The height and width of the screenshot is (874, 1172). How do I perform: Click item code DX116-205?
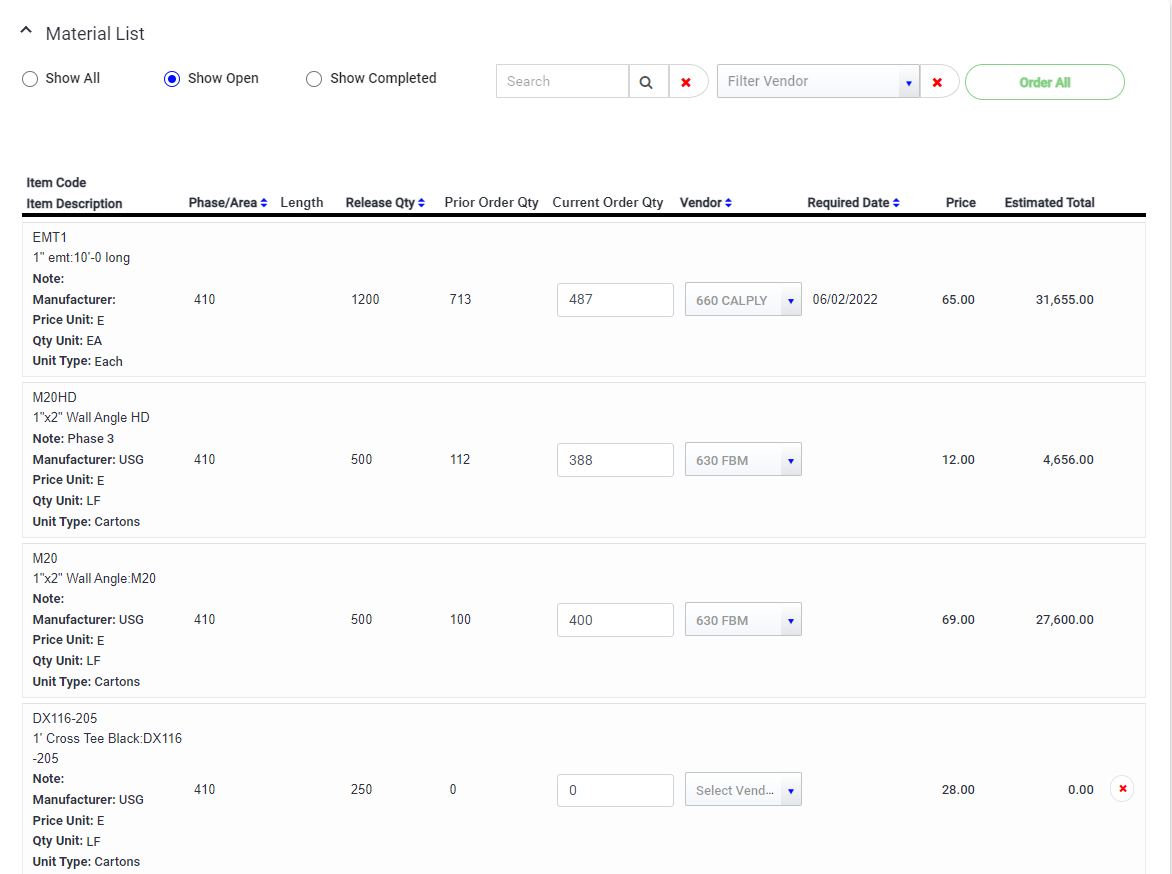pos(65,718)
